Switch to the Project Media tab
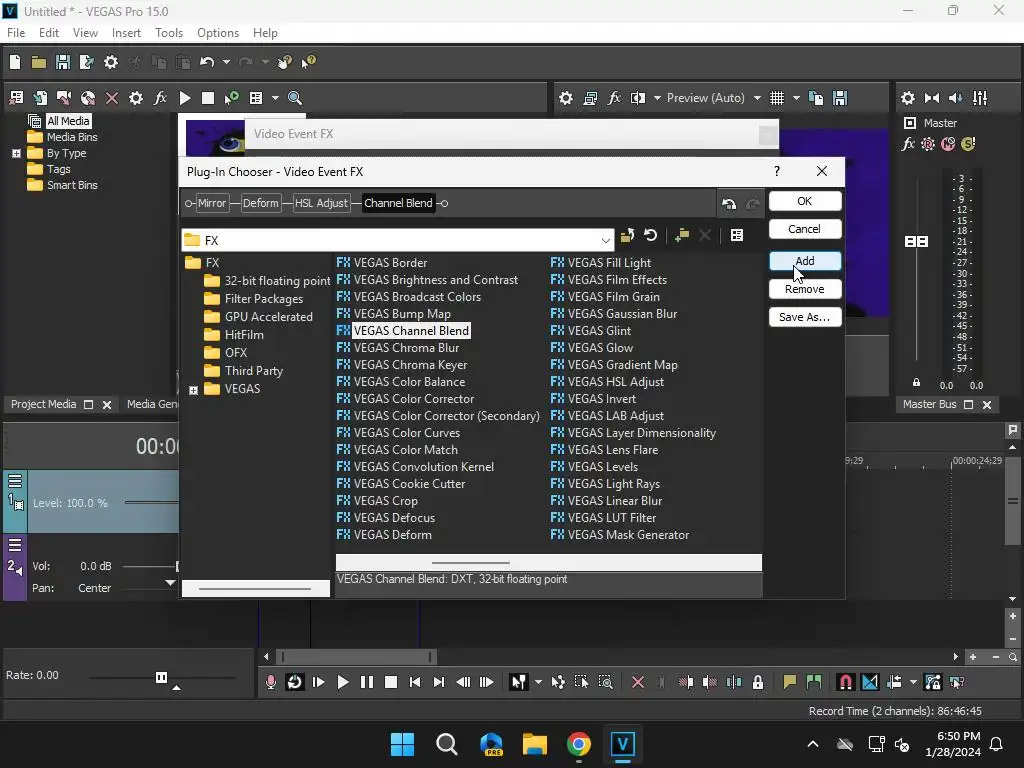 43,404
